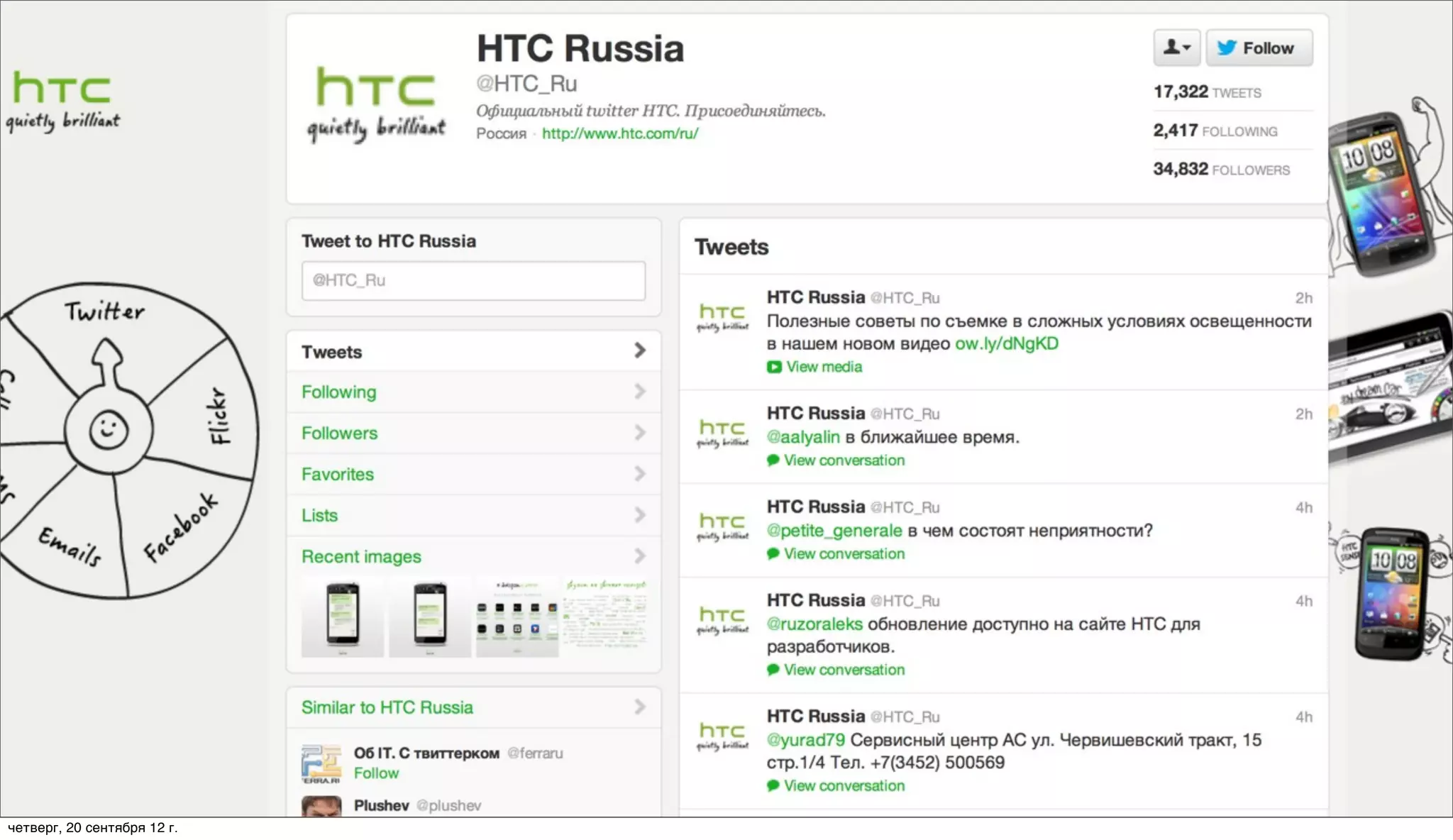This screenshot has width=1453, height=840.
Task: Open the 17,322 tweets count
Action: 1207,92
